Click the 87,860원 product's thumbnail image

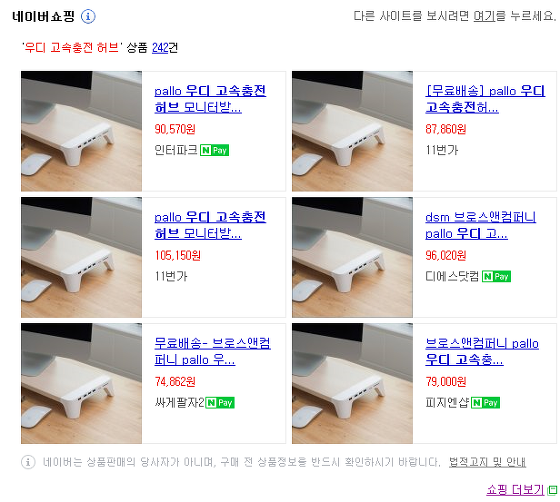click(x=352, y=131)
